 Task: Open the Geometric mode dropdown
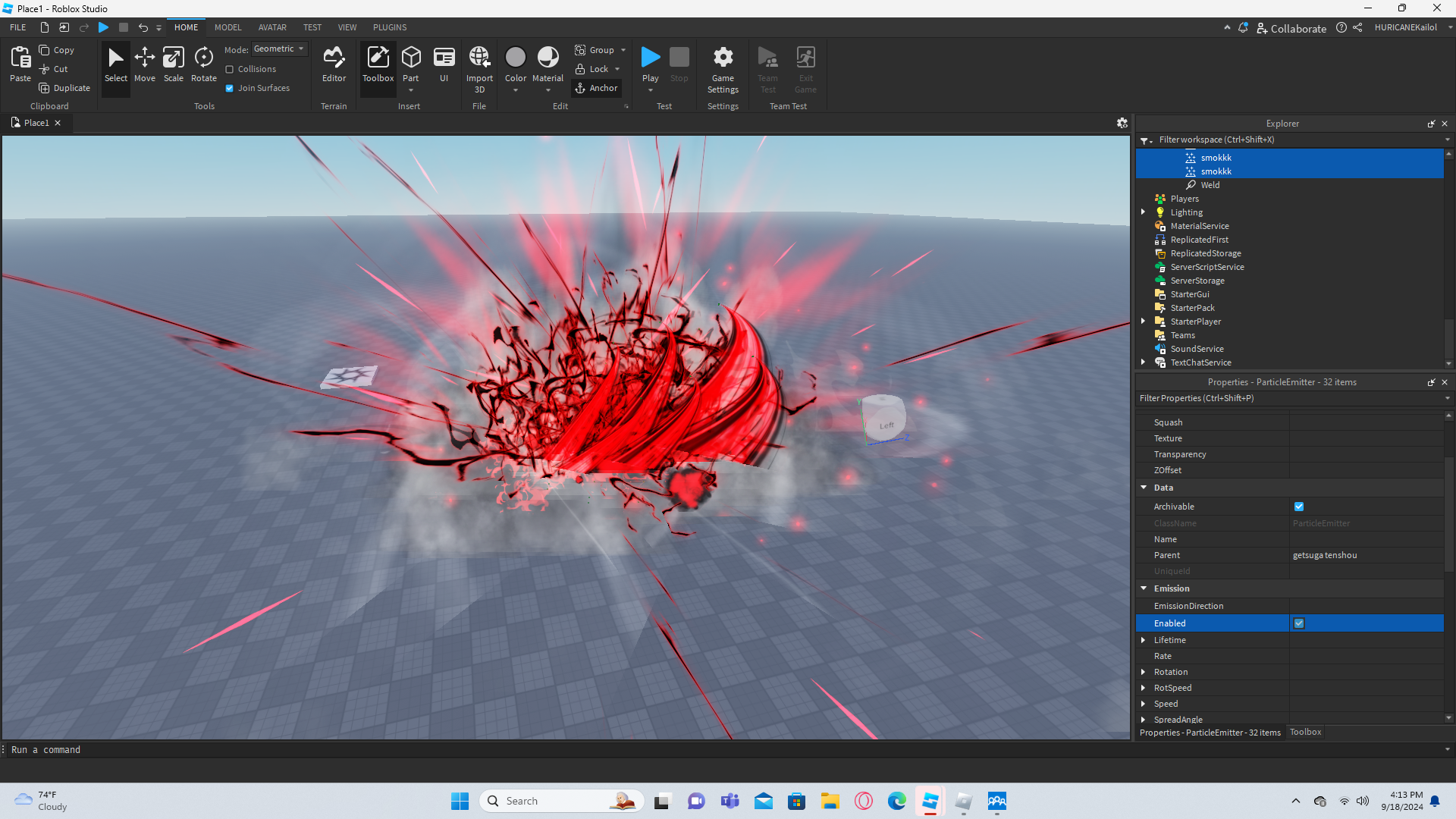(x=279, y=49)
